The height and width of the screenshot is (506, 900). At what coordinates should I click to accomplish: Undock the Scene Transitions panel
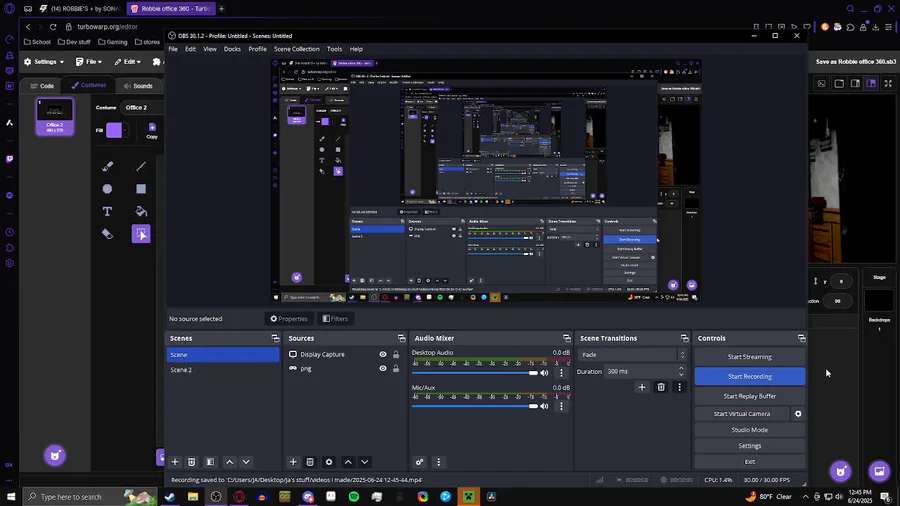(x=684, y=338)
